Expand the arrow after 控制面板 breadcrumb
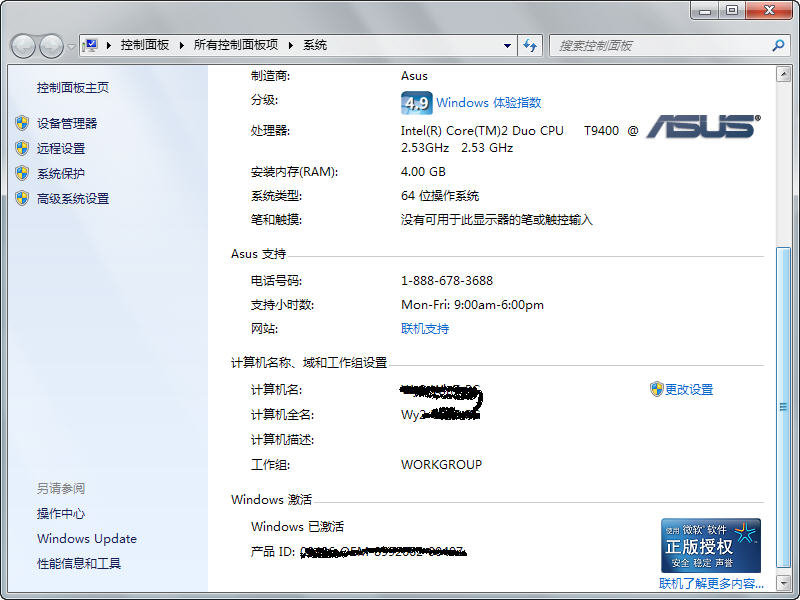The height and width of the screenshot is (600, 800). pyautogui.click(x=182, y=45)
